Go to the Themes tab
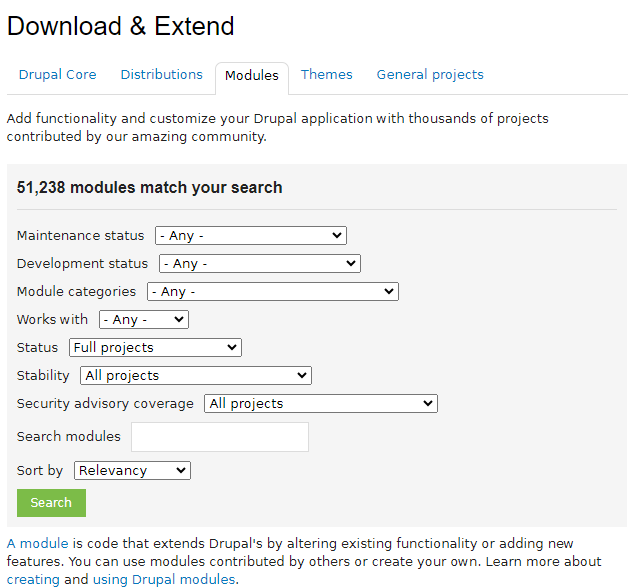This screenshot has width=628, height=588. point(326,75)
